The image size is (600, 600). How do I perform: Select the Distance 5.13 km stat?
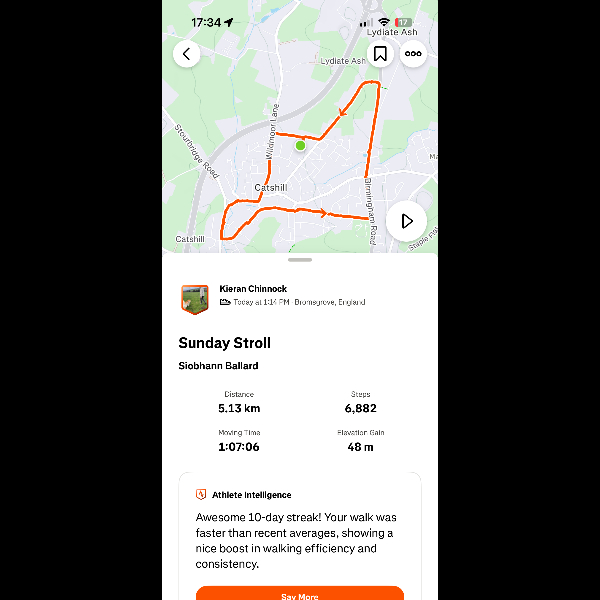[x=239, y=403]
